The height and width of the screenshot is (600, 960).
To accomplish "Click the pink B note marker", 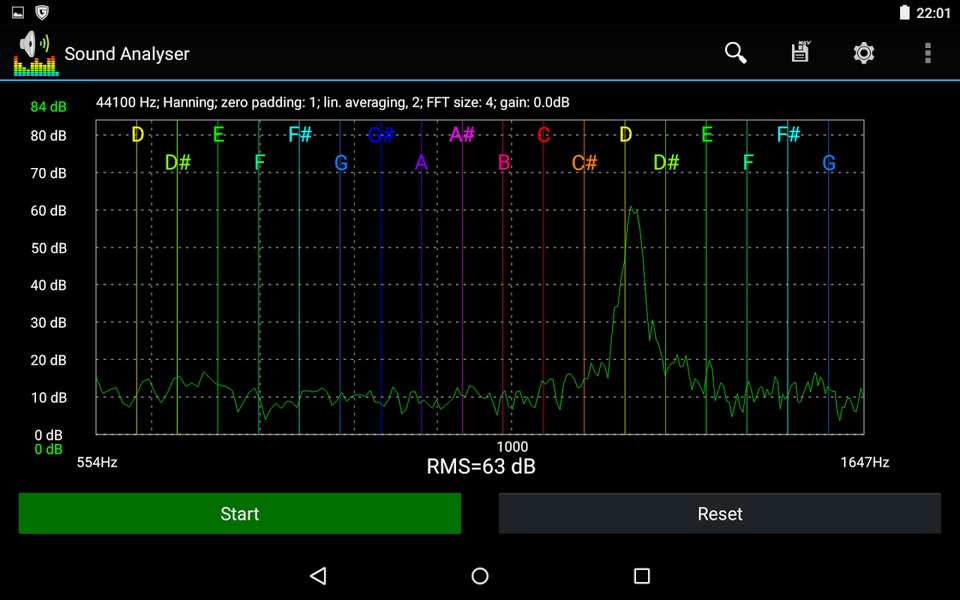I will [503, 163].
